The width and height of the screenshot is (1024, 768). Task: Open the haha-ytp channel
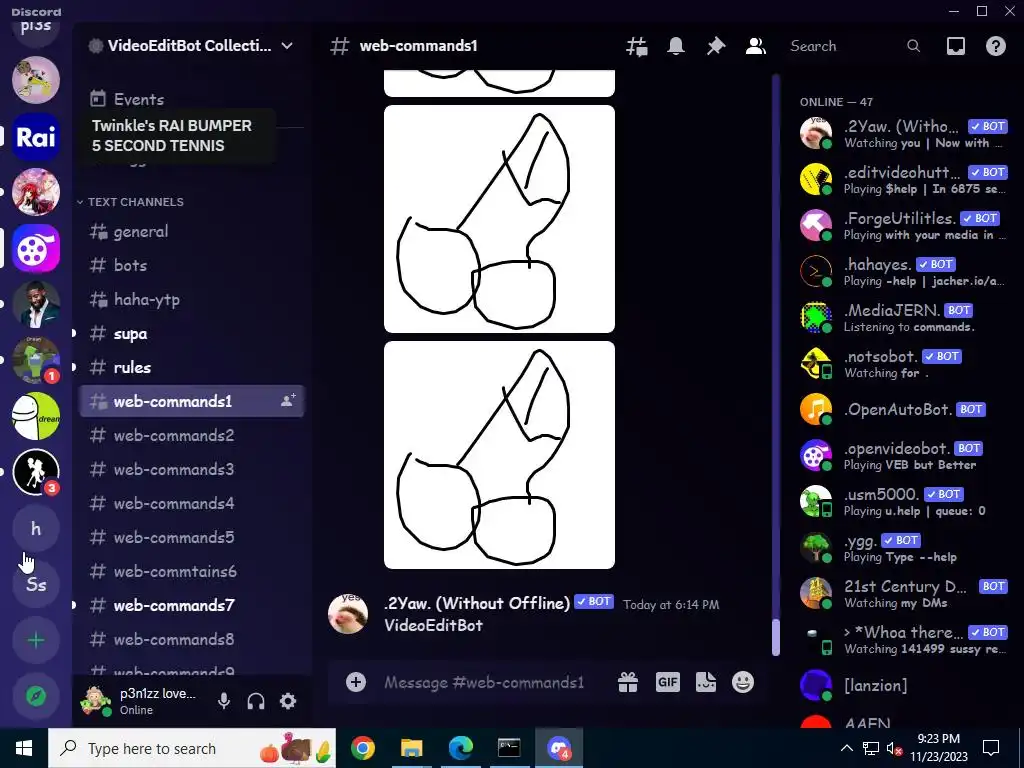[x=191, y=299]
